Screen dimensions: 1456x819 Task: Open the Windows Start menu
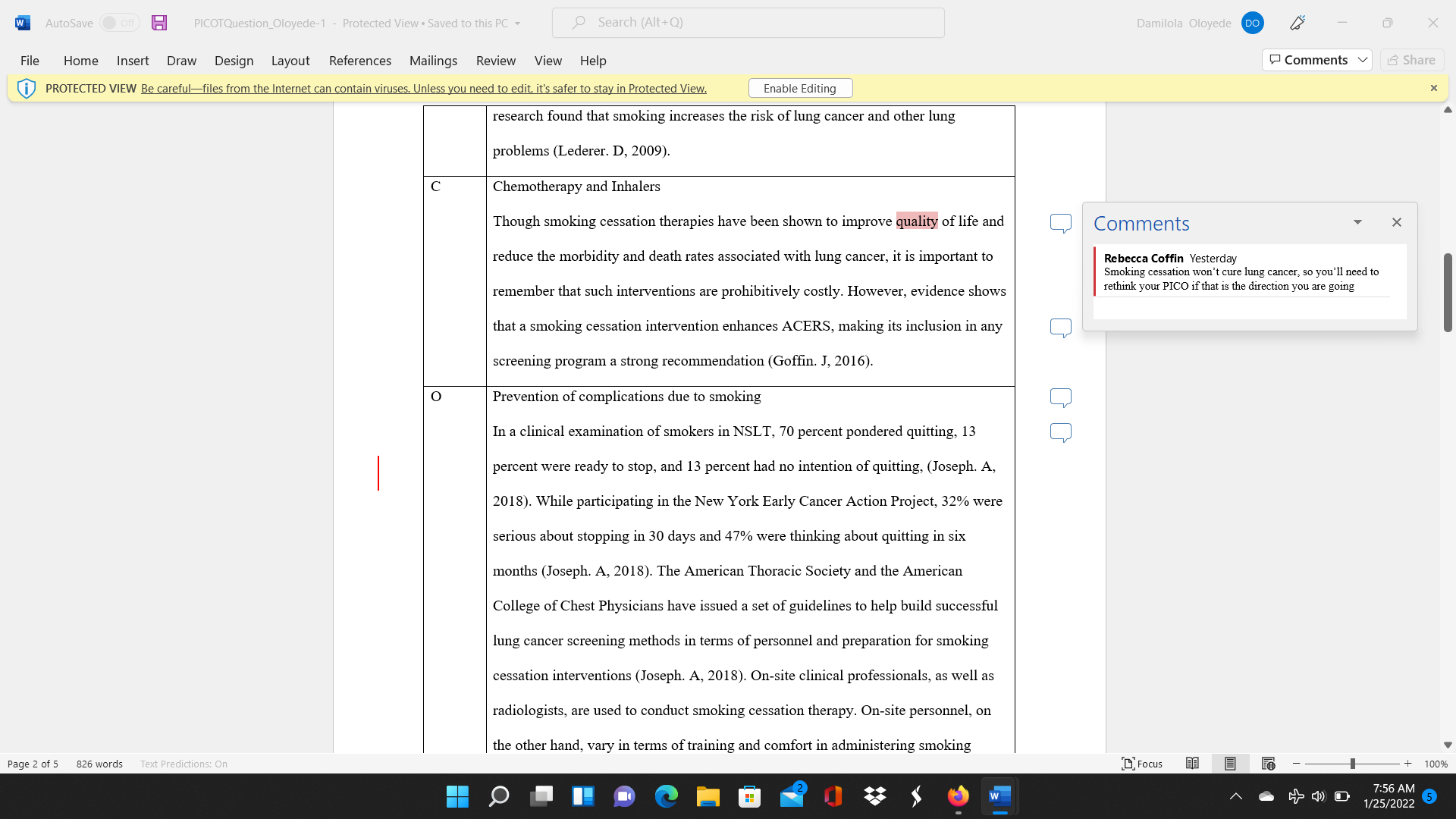pos(457,796)
